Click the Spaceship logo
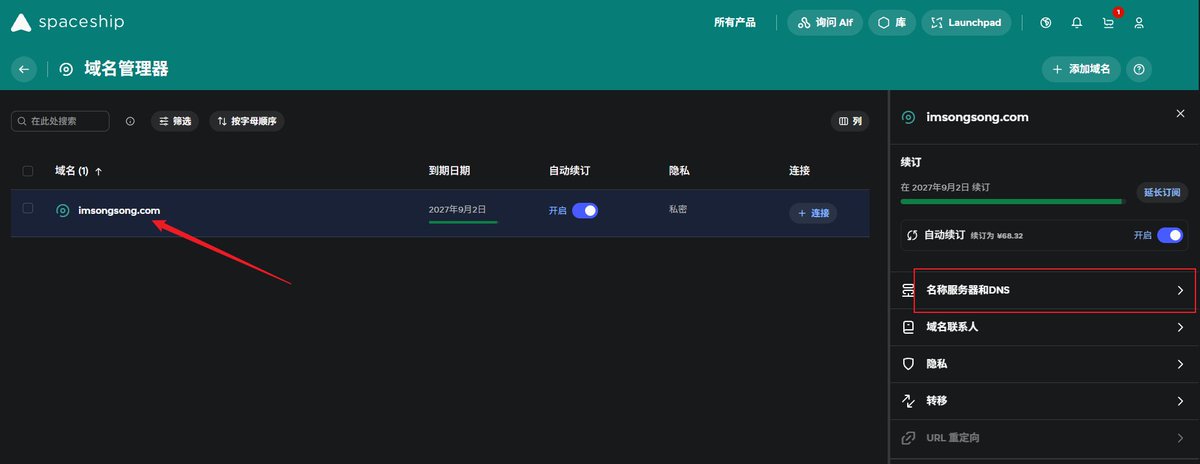This screenshot has height=464, width=1200. (x=67, y=22)
